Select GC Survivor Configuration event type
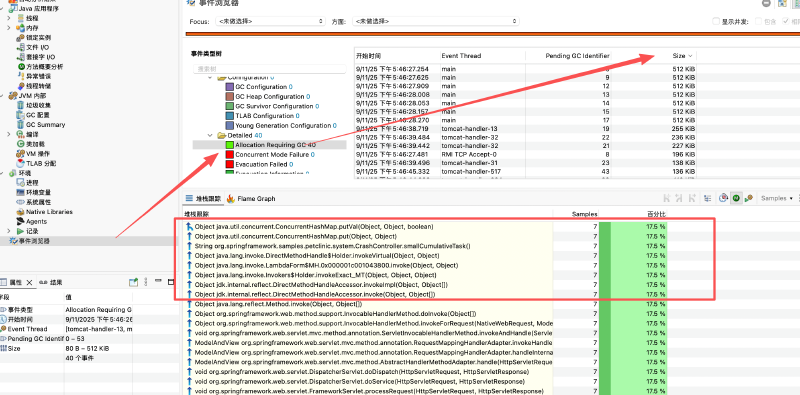The image size is (800, 395). [274, 106]
